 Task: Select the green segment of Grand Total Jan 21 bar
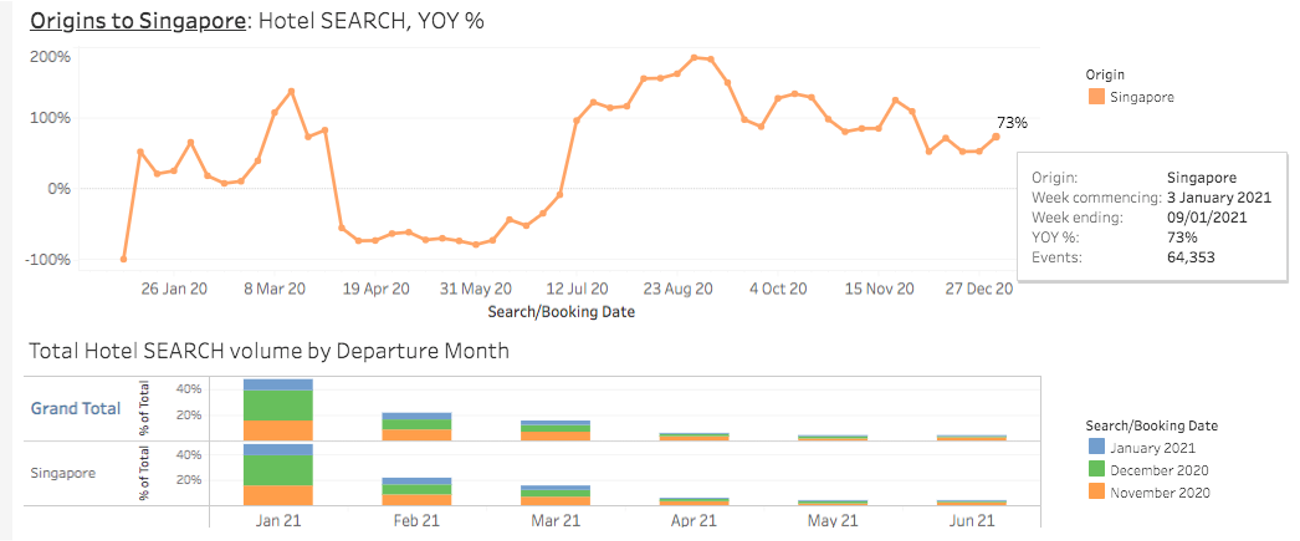click(x=278, y=405)
